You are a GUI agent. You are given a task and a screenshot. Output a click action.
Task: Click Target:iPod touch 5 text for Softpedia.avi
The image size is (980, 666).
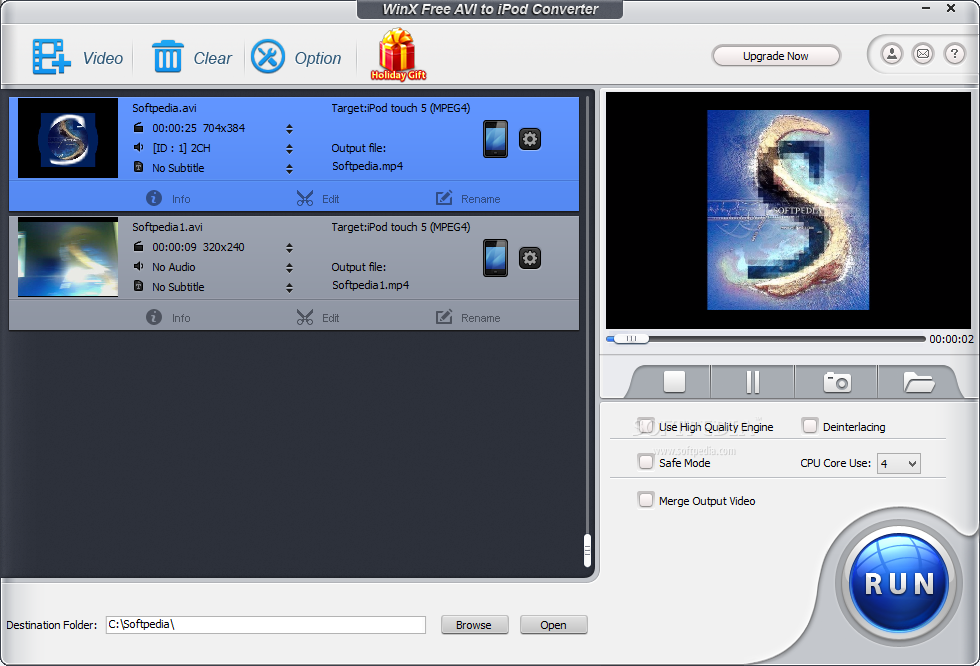coord(401,108)
